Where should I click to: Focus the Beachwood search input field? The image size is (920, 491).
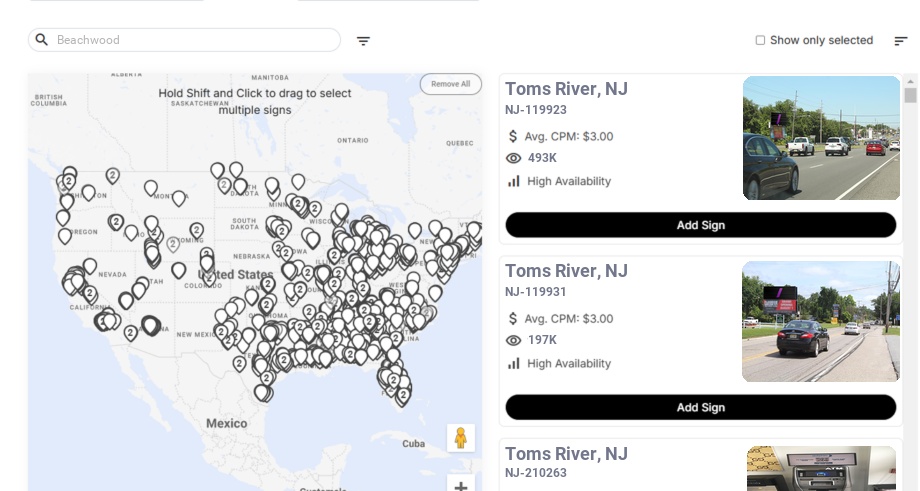point(195,40)
